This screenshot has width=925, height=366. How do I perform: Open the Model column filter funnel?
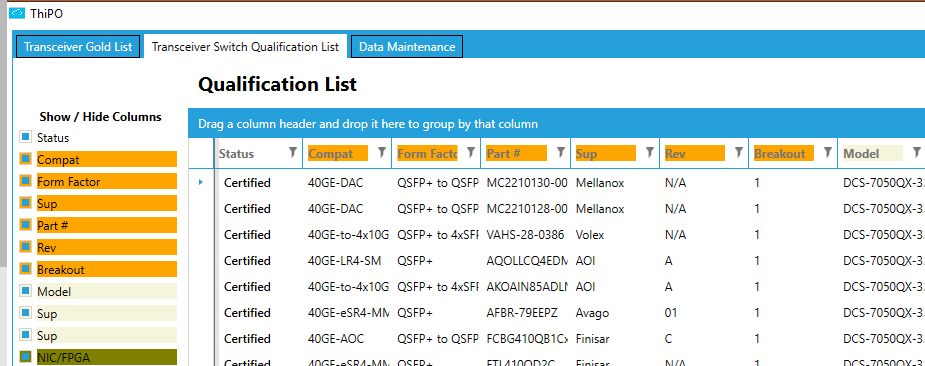tap(916, 152)
